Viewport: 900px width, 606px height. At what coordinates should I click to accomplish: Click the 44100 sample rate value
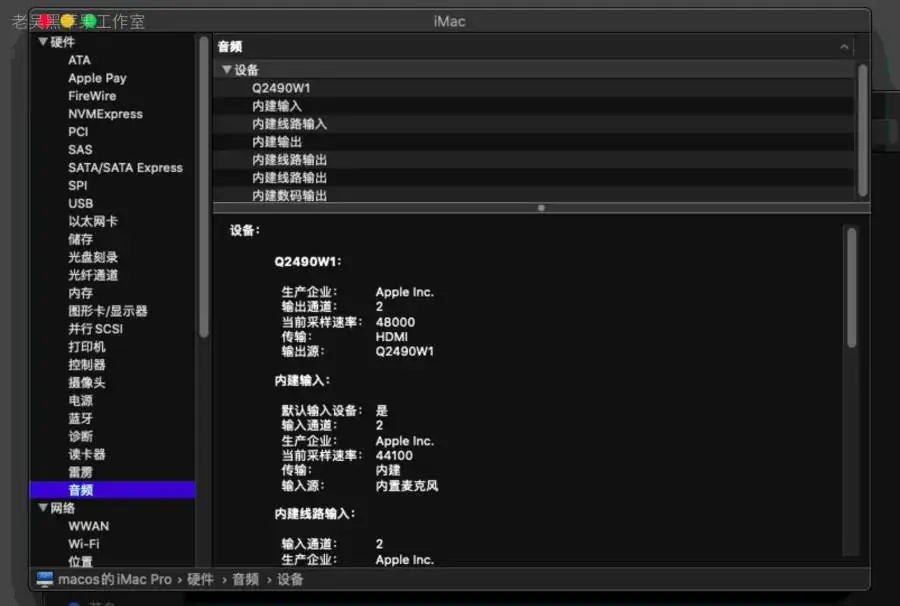click(x=394, y=456)
